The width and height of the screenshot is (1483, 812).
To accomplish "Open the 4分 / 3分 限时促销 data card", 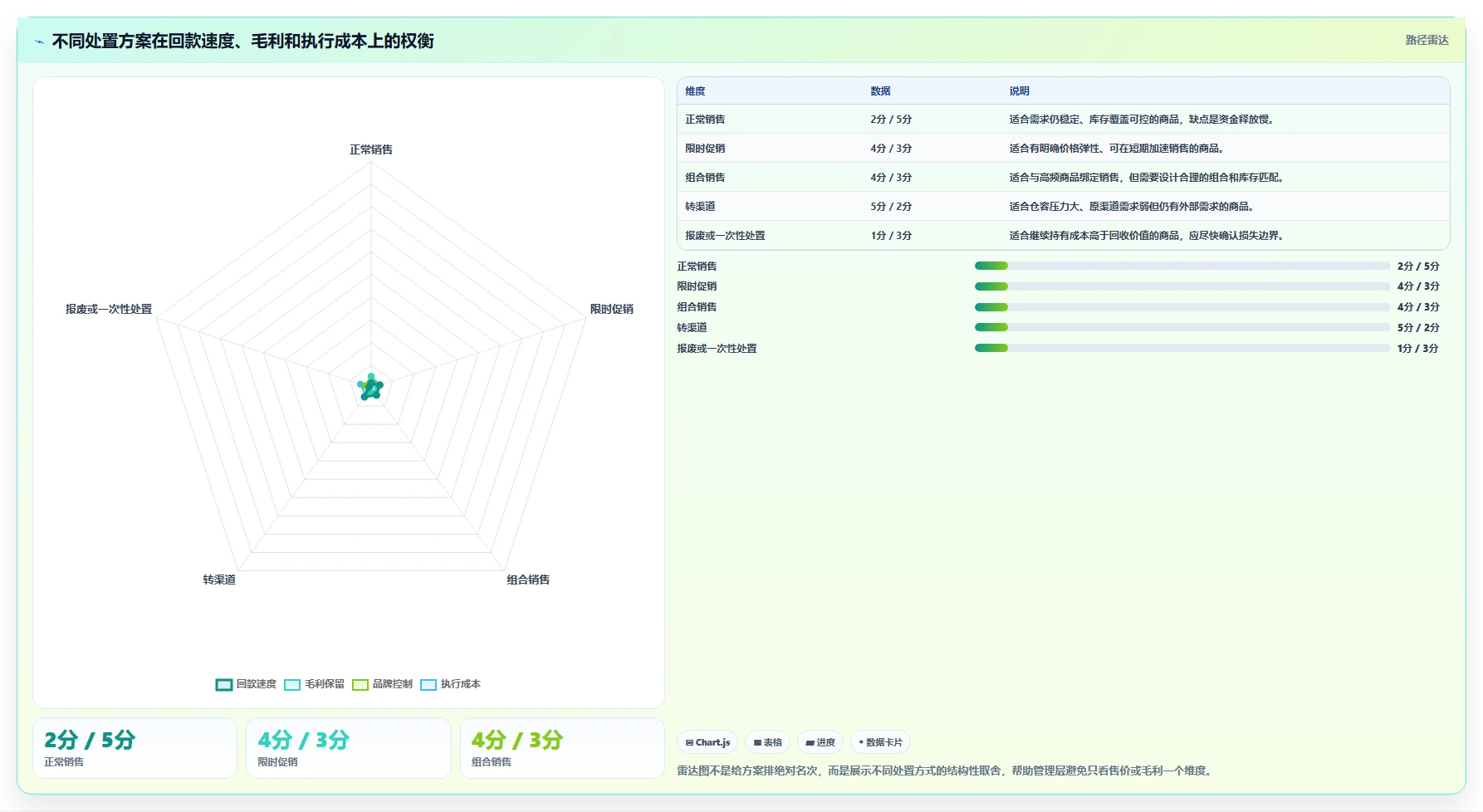I will pyautogui.click(x=348, y=748).
